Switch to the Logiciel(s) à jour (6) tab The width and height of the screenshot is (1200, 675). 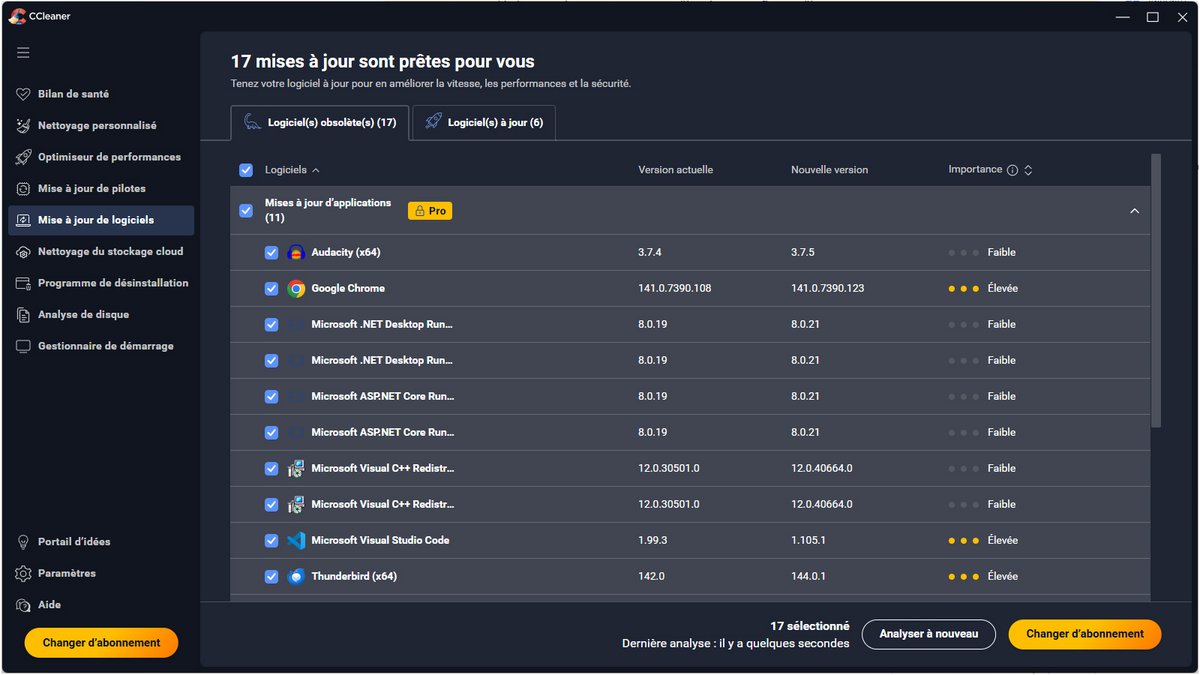[x=483, y=123]
